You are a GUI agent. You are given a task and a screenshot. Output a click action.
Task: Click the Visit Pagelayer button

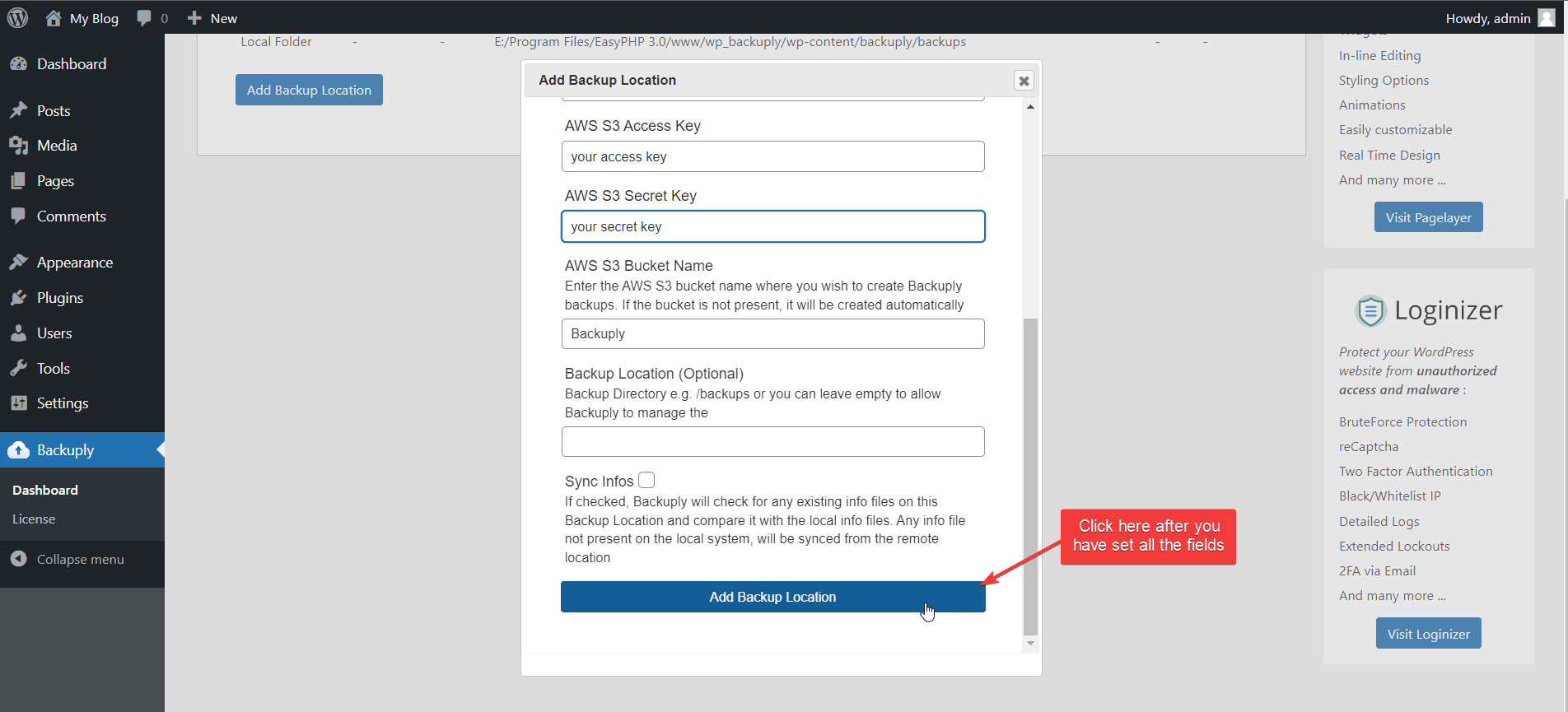click(1428, 217)
